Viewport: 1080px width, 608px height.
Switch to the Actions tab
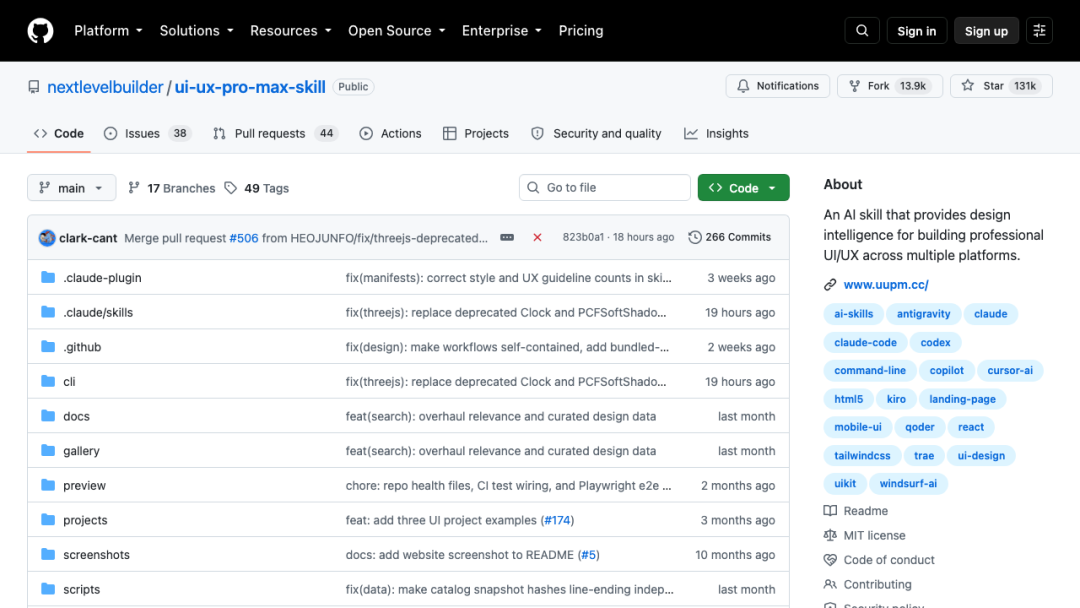pos(391,134)
